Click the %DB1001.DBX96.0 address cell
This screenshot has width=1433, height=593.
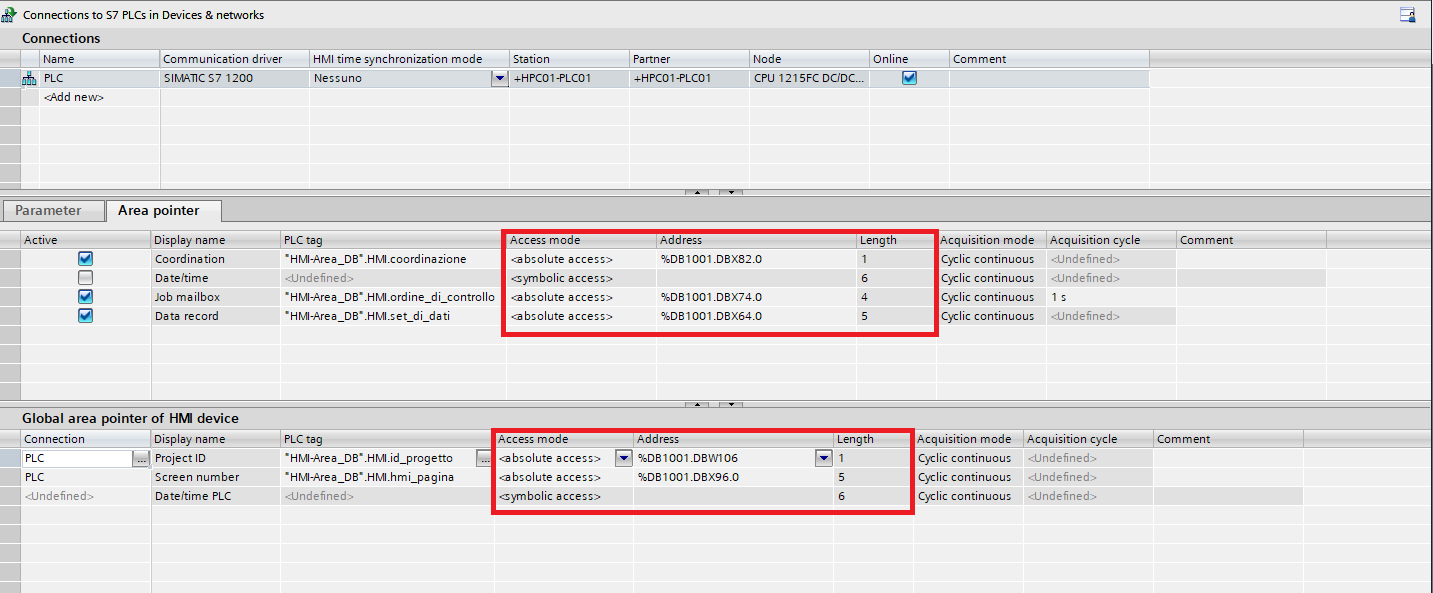[x=734, y=477]
